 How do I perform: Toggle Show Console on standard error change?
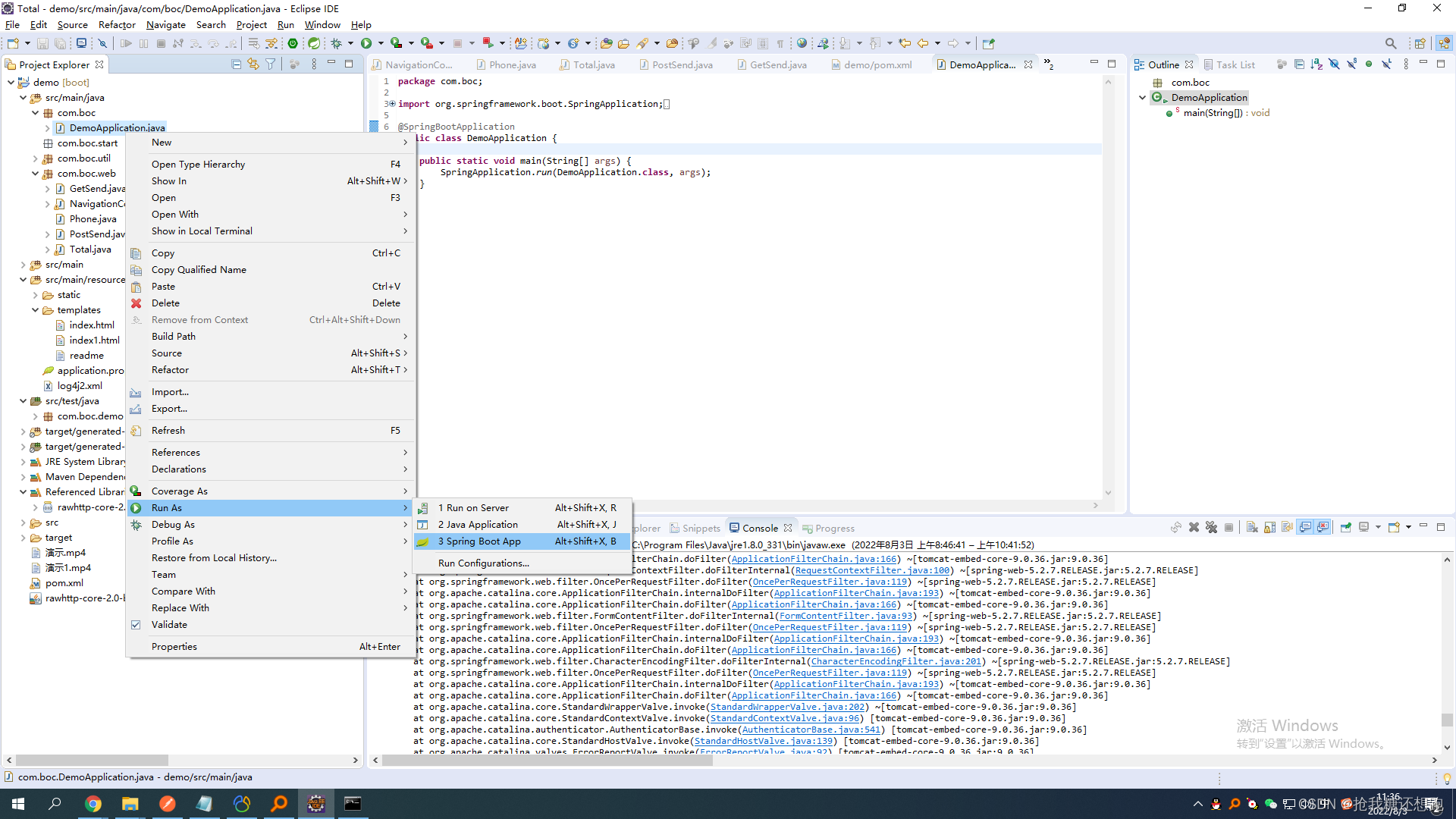coord(1323,528)
